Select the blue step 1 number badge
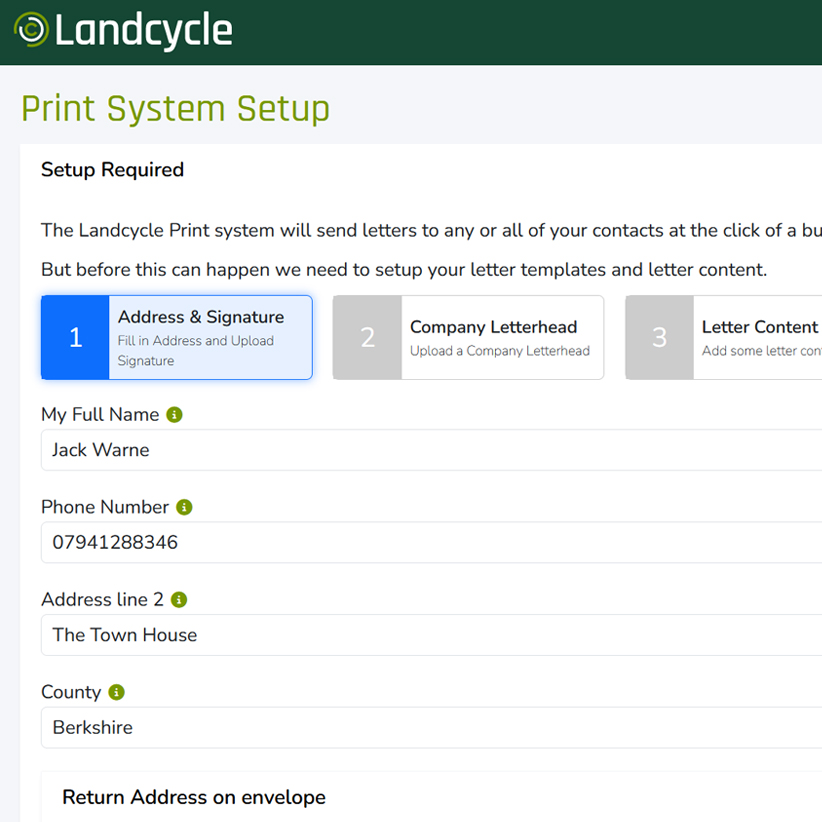This screenshot has height=822, width=822. point(75,337)
